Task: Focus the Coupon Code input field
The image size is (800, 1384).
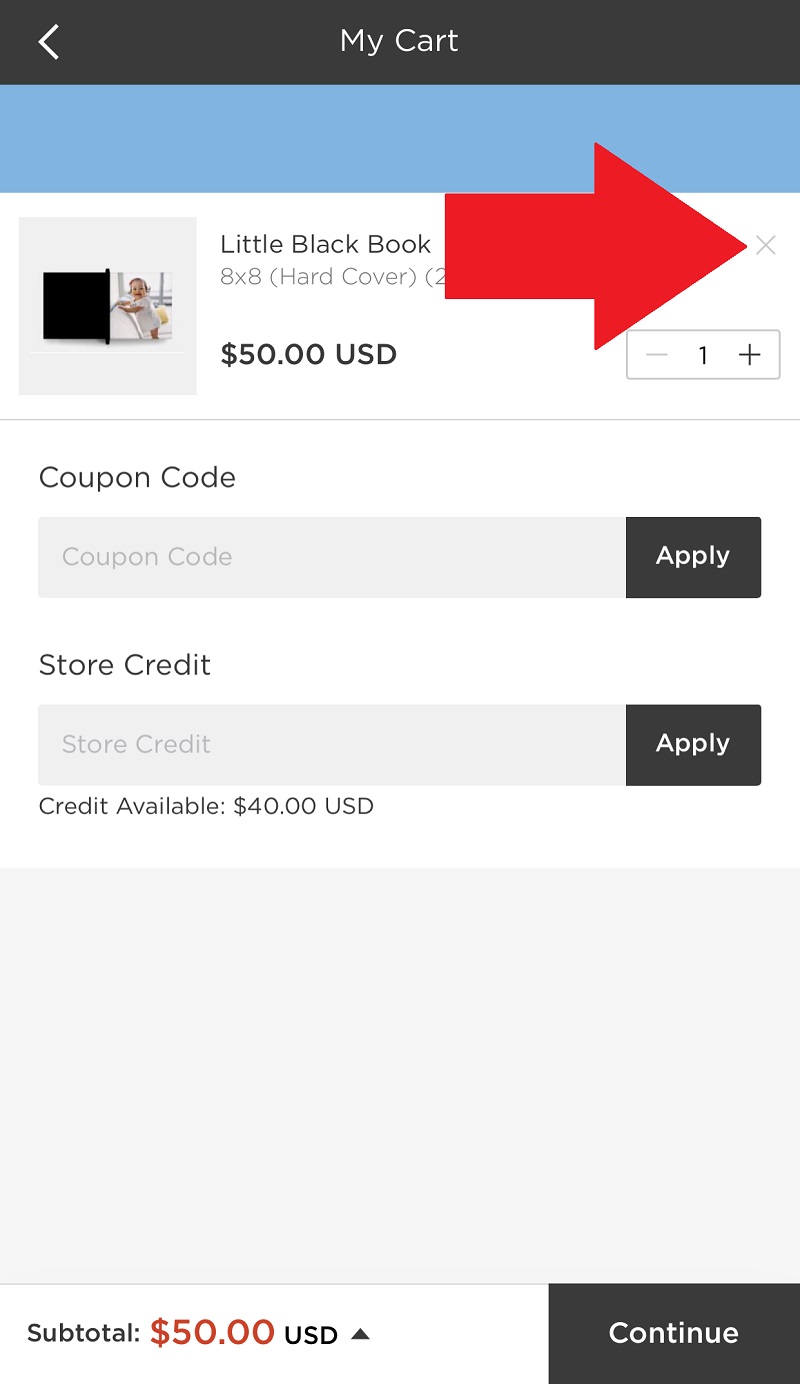Action: (332, 557)
